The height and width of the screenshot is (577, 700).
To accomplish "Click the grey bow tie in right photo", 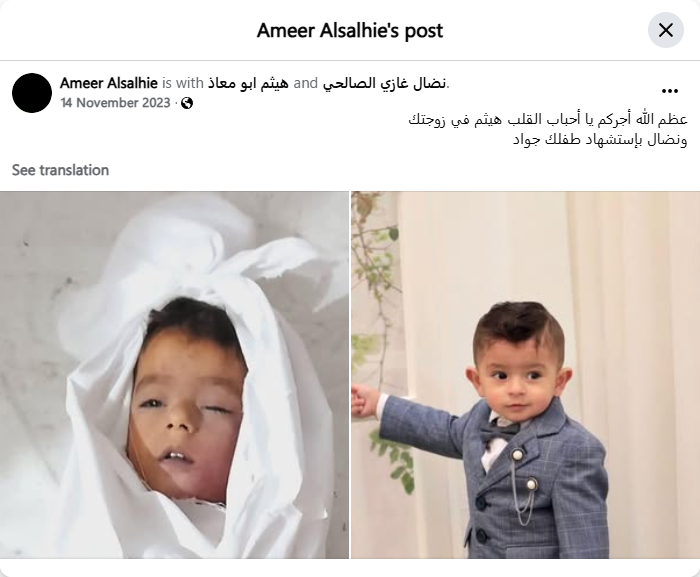I will tap(500, 431).
